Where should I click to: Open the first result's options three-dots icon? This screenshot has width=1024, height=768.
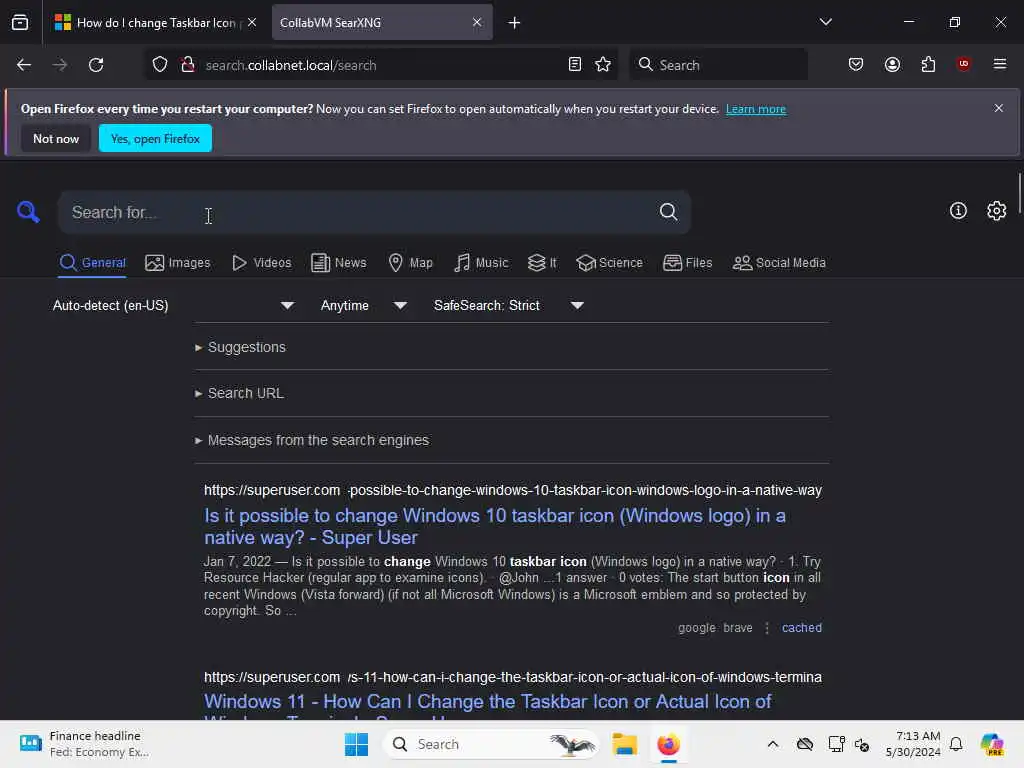[x=767, y=628]
